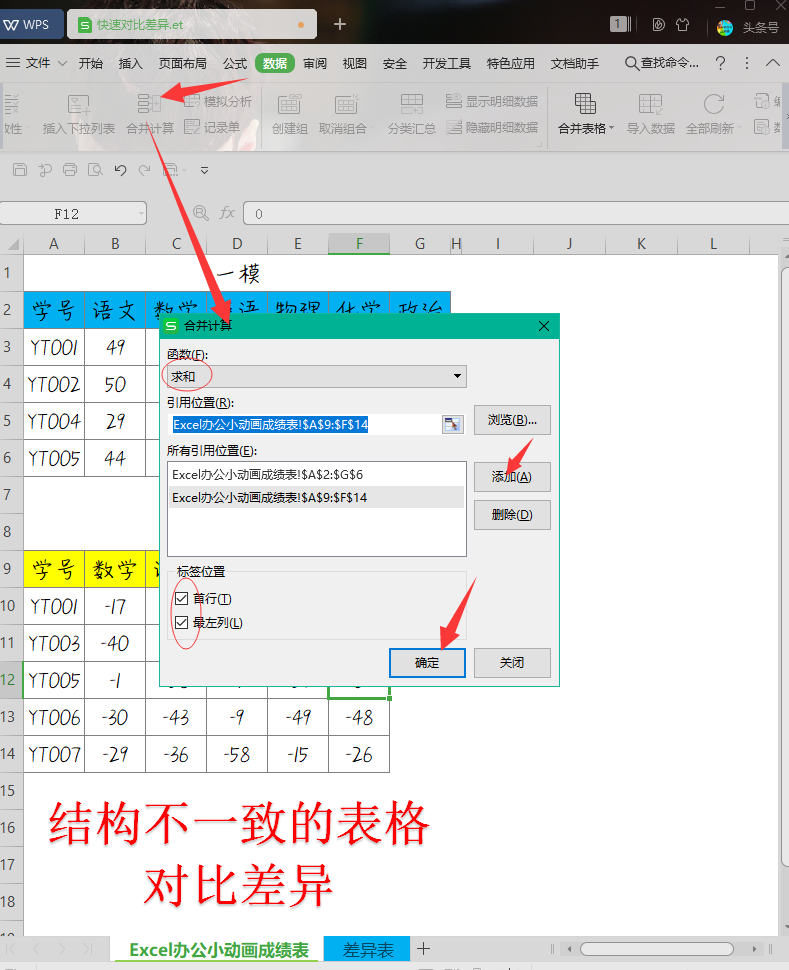This screenshot has width=789, height=970.
Task: Click the 全部刷新 icon
Action: tap(713, 104)
